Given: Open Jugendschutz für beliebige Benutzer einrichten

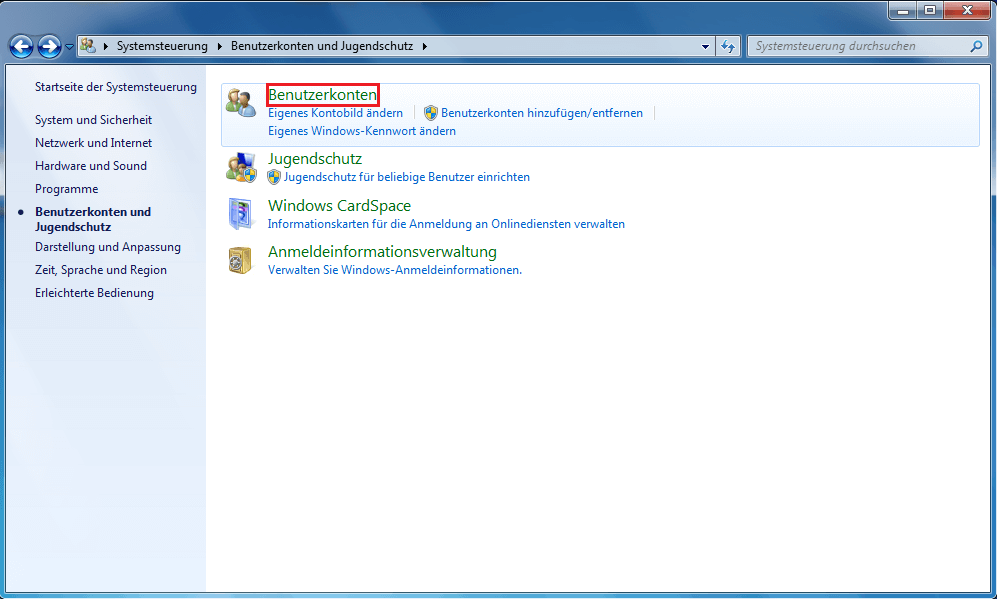Looking at the screenshot, I should [x=406, y=177].
